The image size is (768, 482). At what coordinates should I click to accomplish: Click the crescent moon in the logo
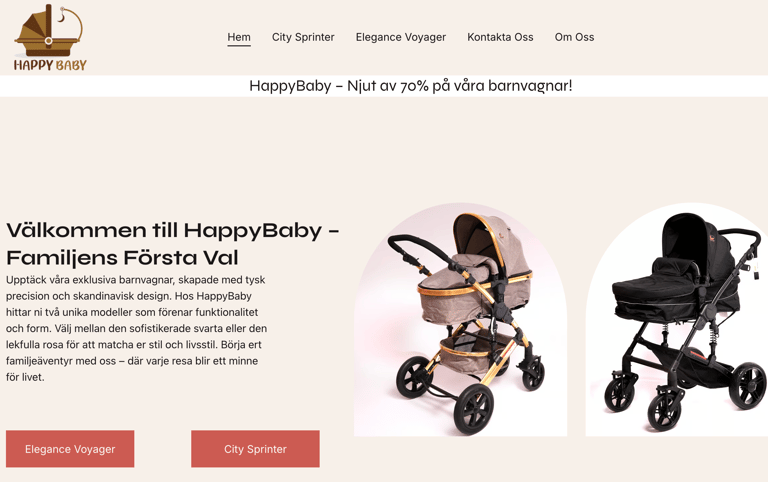61,18
